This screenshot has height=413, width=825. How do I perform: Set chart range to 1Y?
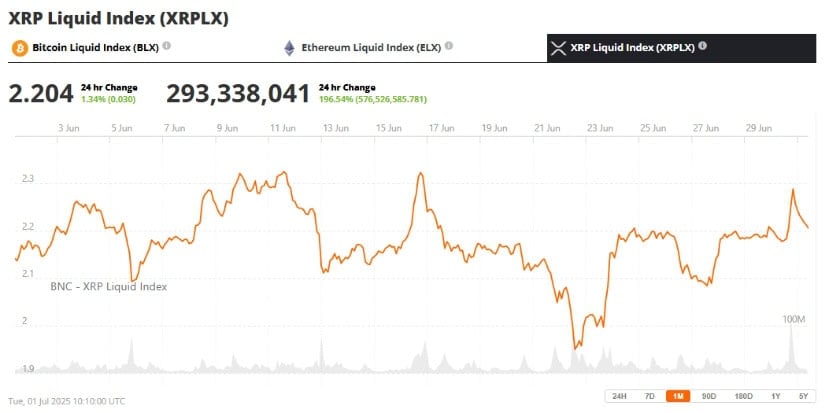(x=775, y=396)
